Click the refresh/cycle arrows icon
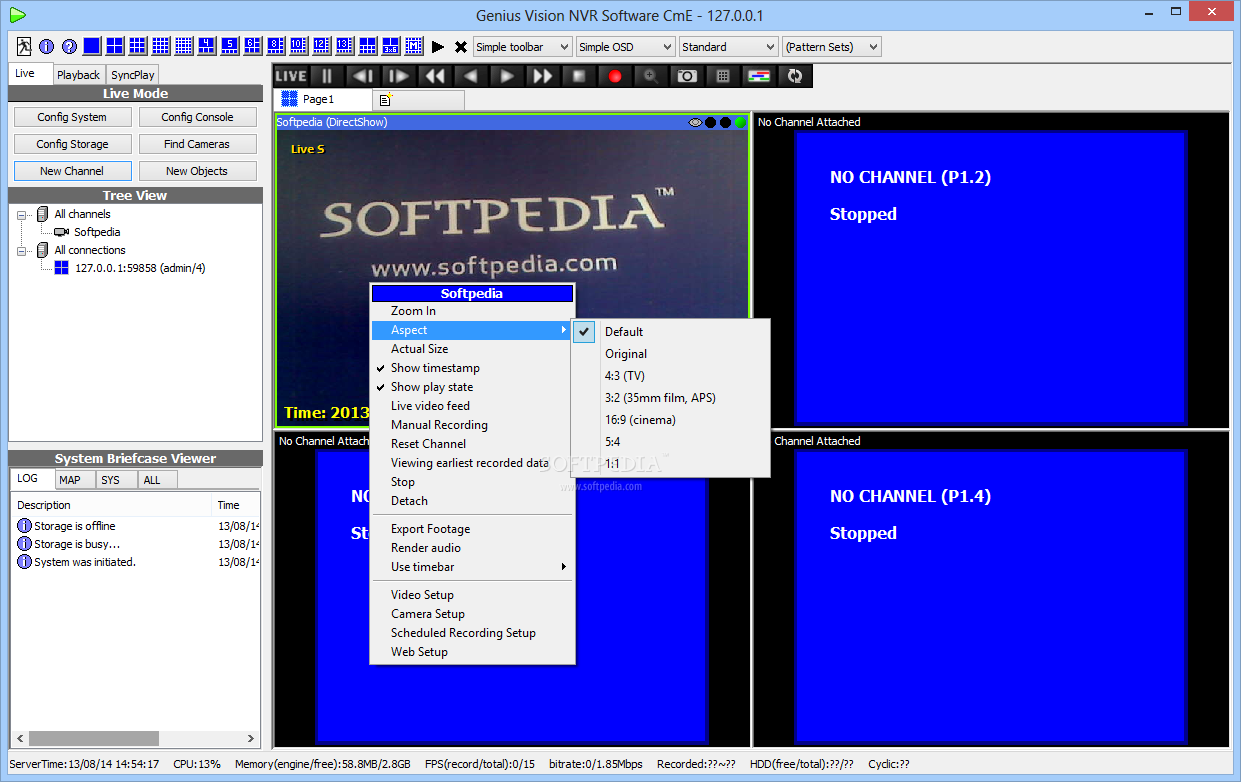Viewport: 1241px width, 782px height. pos(795,75)
